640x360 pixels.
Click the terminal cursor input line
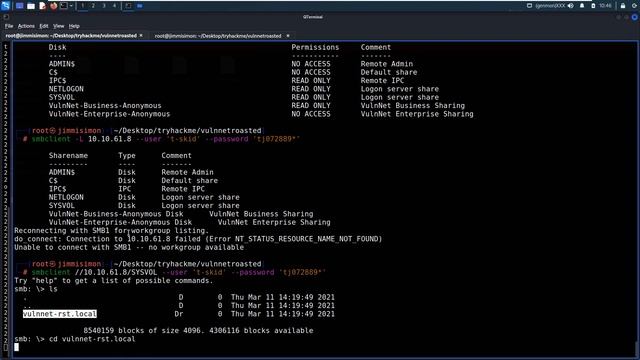click(x=16, y=347)
